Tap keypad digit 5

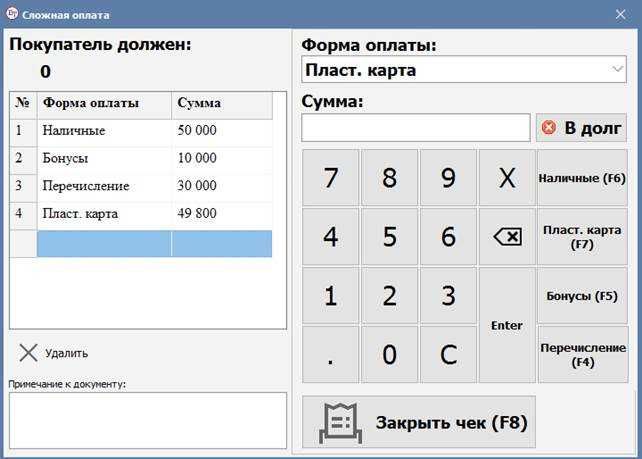[389, 236]
